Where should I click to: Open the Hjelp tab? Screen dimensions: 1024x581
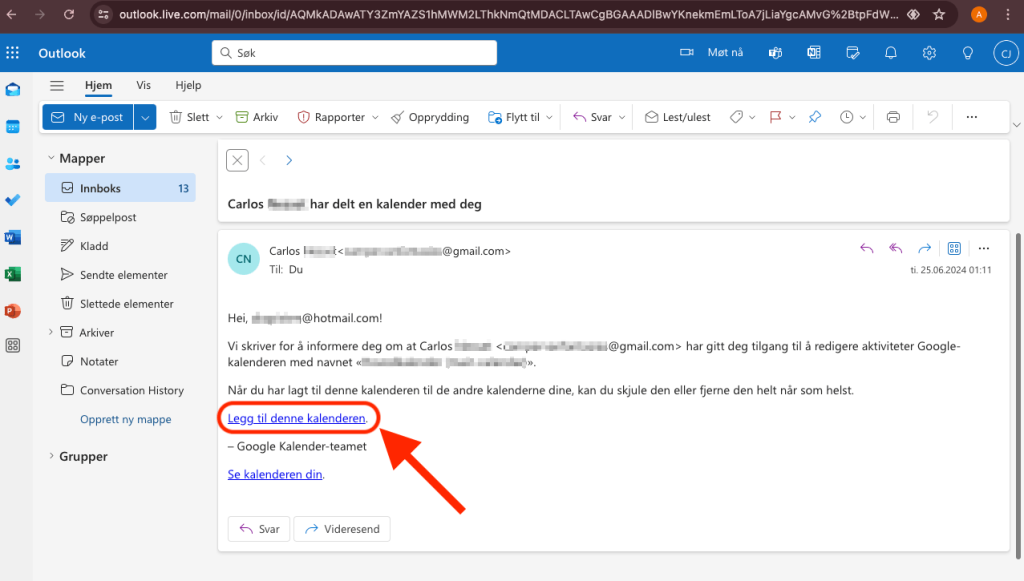pos(188,86)
